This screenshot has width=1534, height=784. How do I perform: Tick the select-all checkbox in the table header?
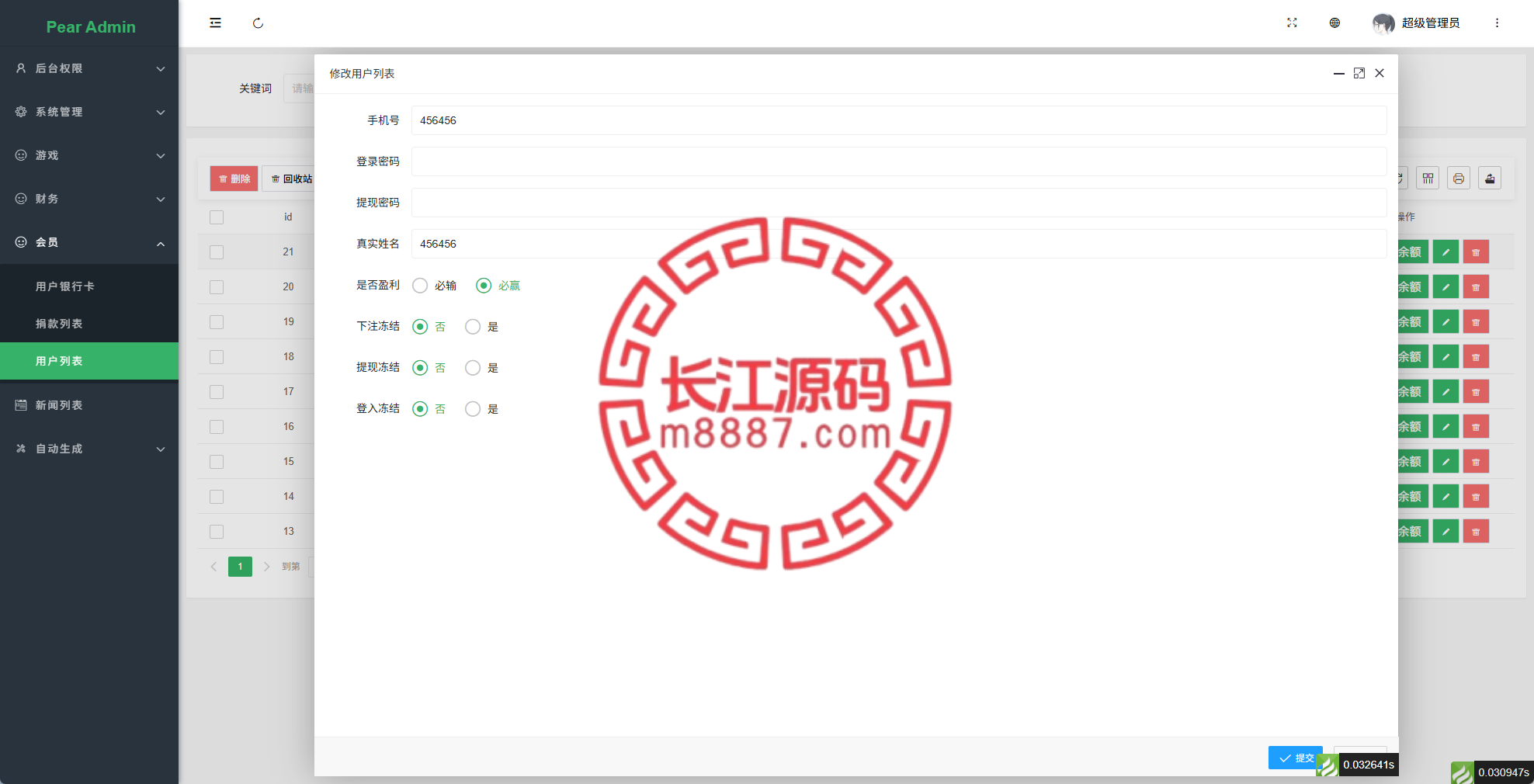click(x=217, y=217)
